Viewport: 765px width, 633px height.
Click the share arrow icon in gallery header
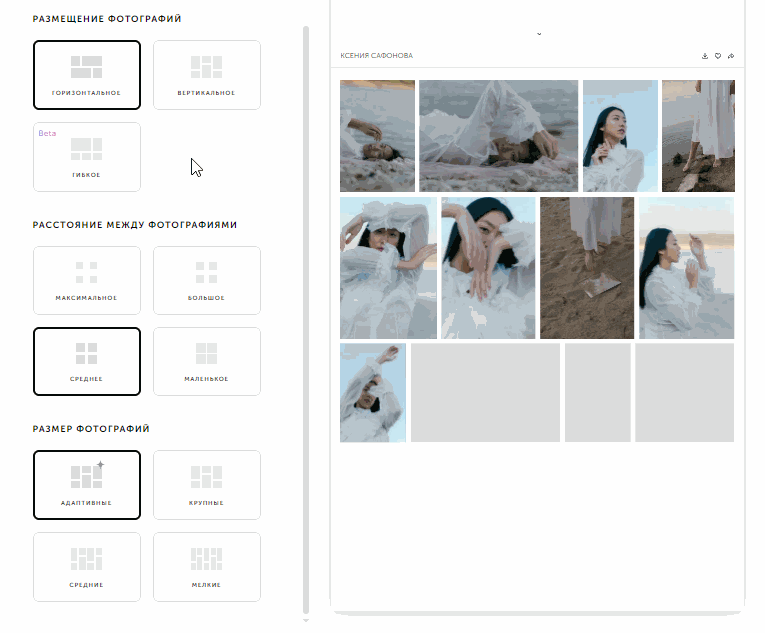(x=731, y=56)
